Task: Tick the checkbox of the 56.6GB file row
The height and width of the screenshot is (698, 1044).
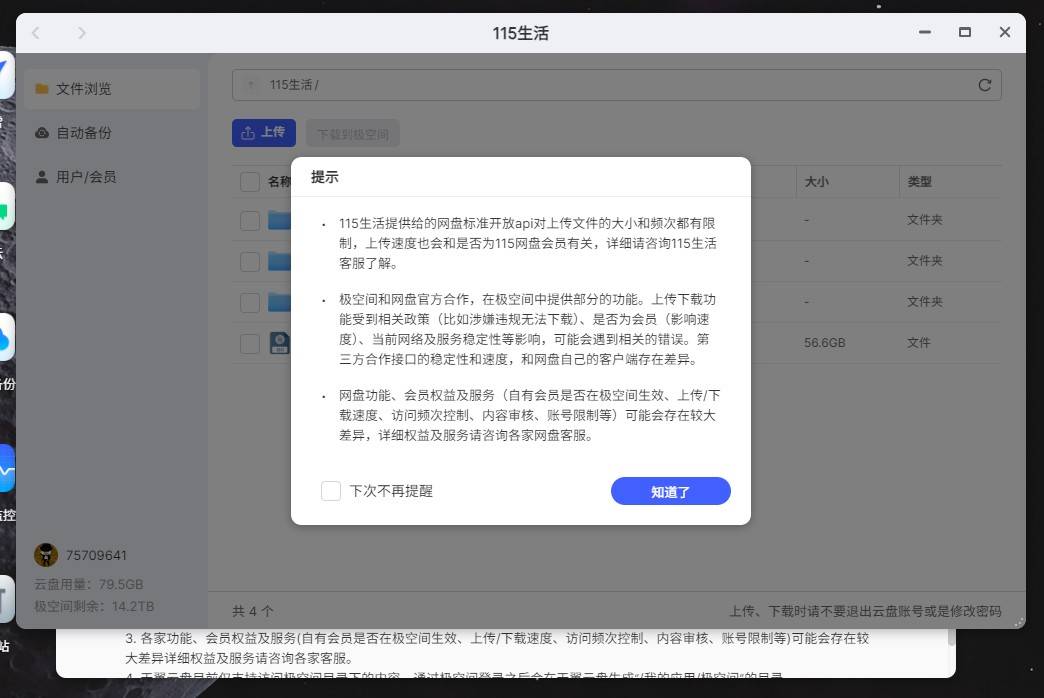Action: point(250,344)
